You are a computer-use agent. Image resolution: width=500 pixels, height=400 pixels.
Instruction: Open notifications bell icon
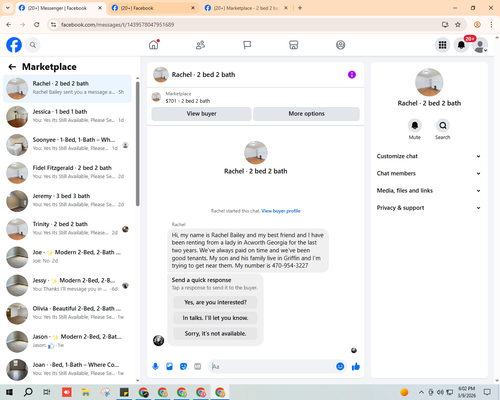[x=461, y=45]
